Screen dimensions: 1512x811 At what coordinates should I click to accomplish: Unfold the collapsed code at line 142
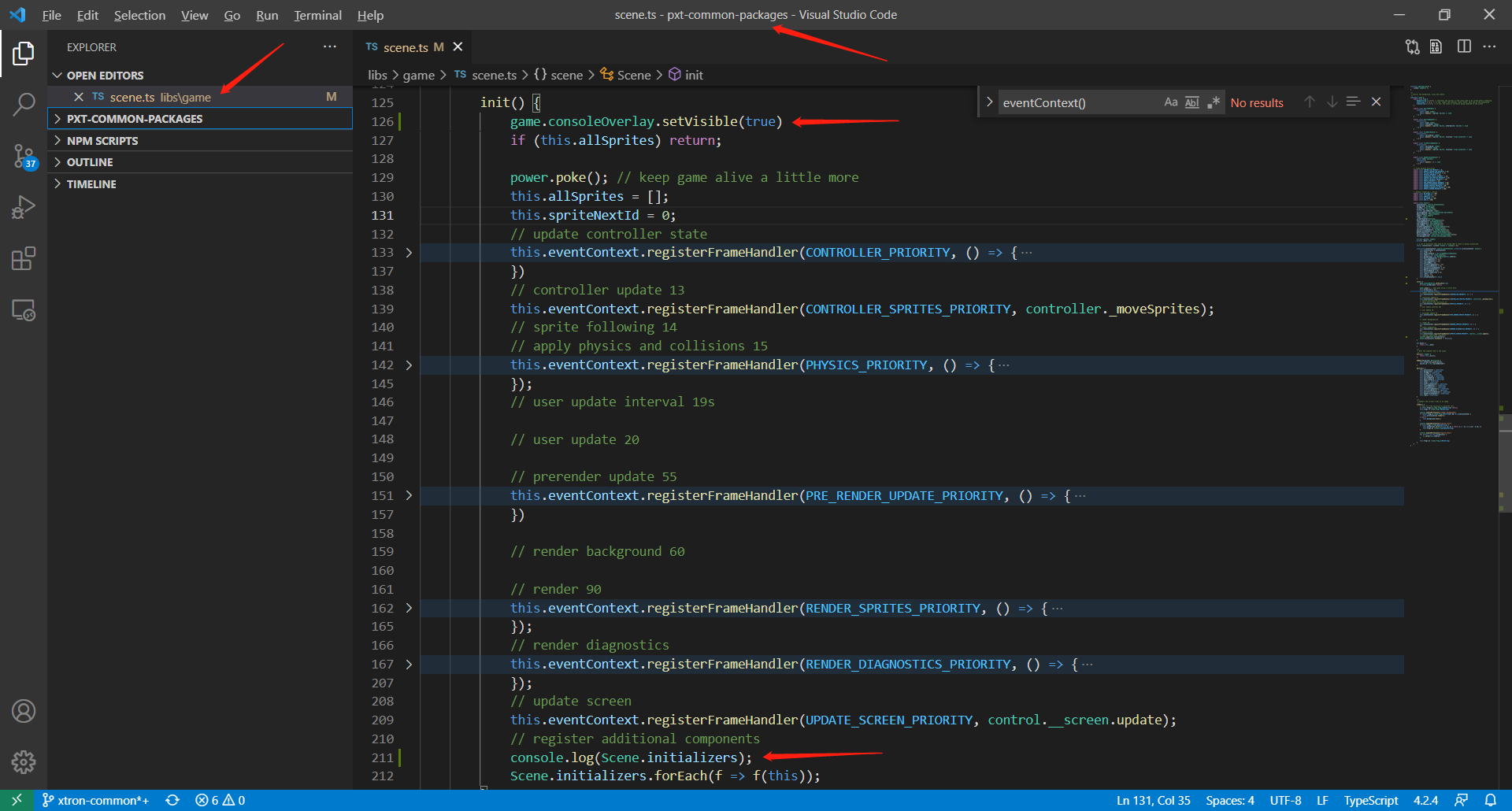409,365
